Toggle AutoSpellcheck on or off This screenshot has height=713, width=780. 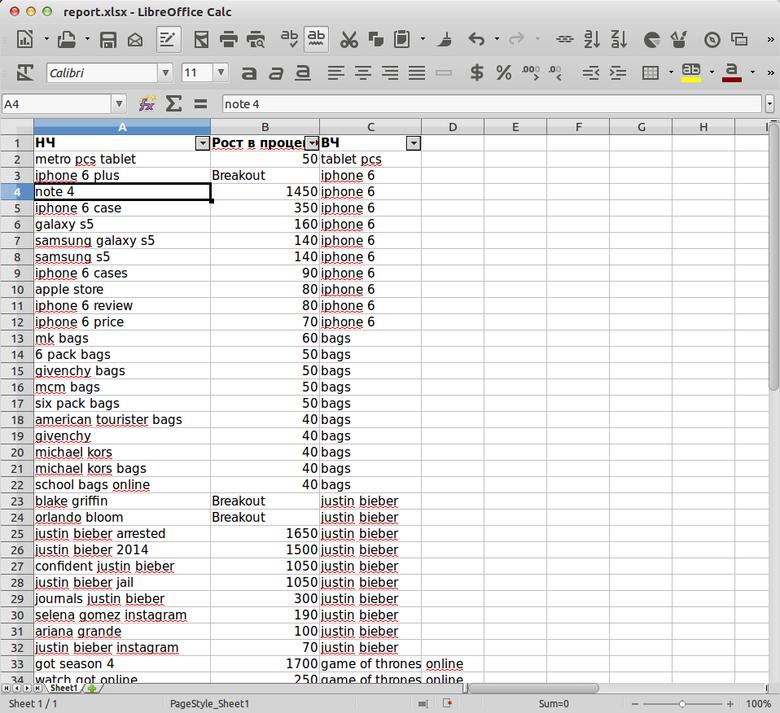coord(316,39)
